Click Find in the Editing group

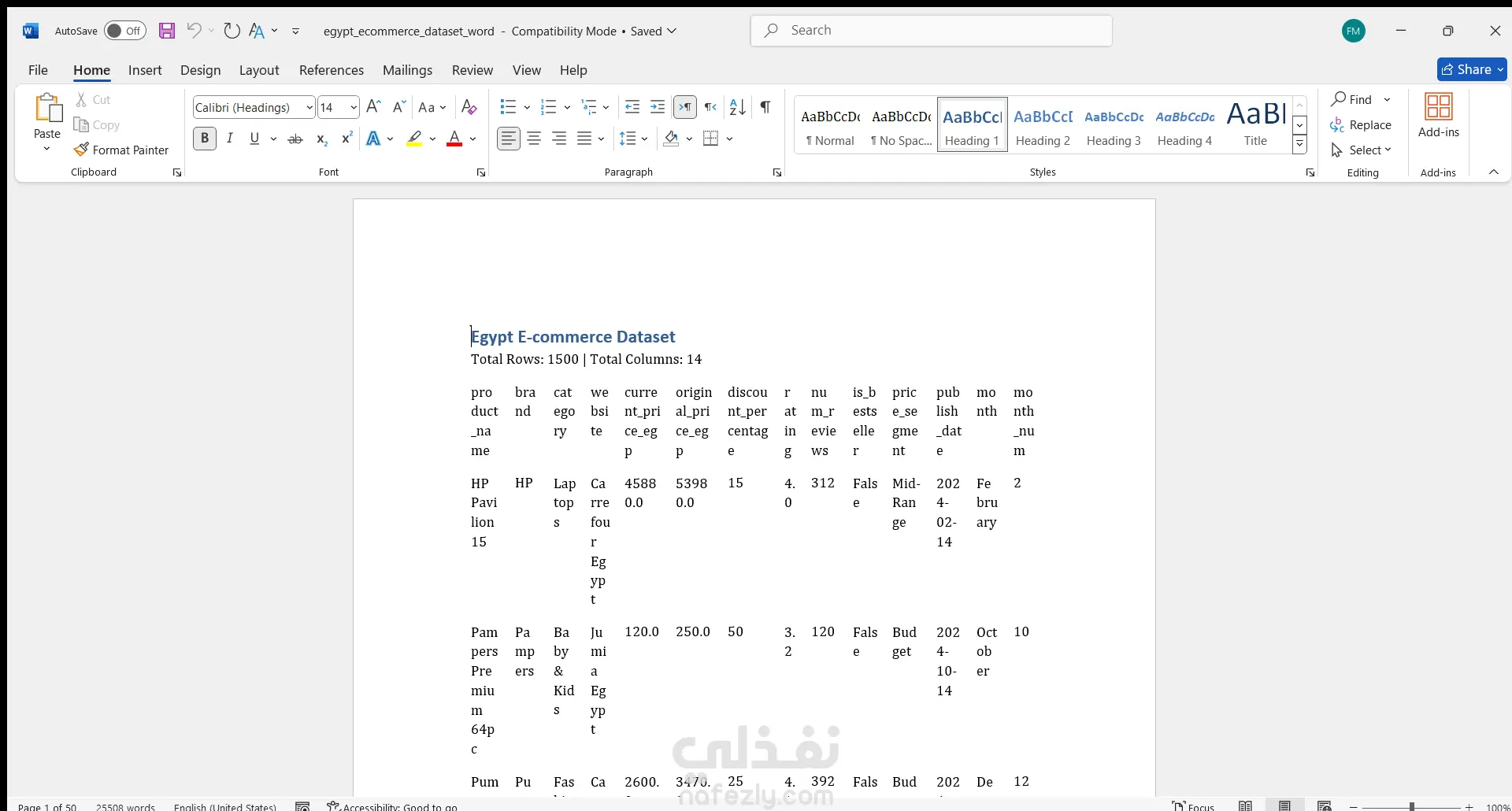tap(1352, 99)
